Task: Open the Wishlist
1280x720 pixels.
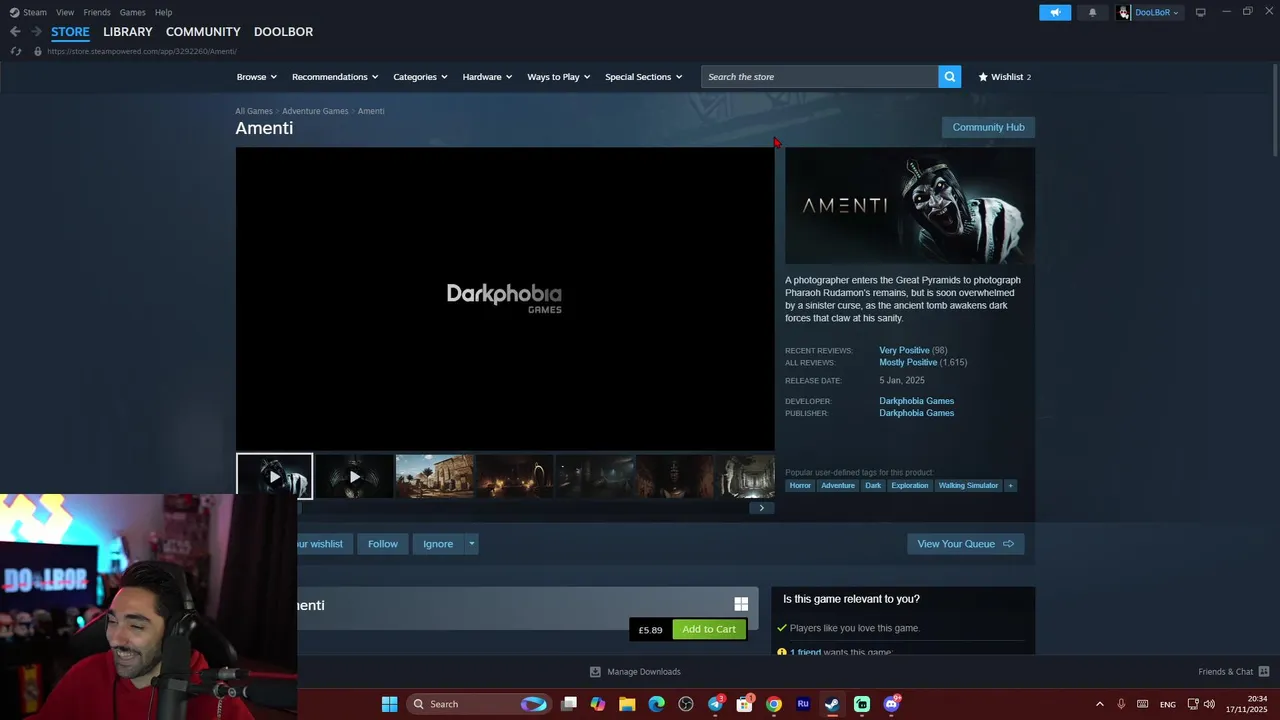Action: click(x=1004, y=77)
